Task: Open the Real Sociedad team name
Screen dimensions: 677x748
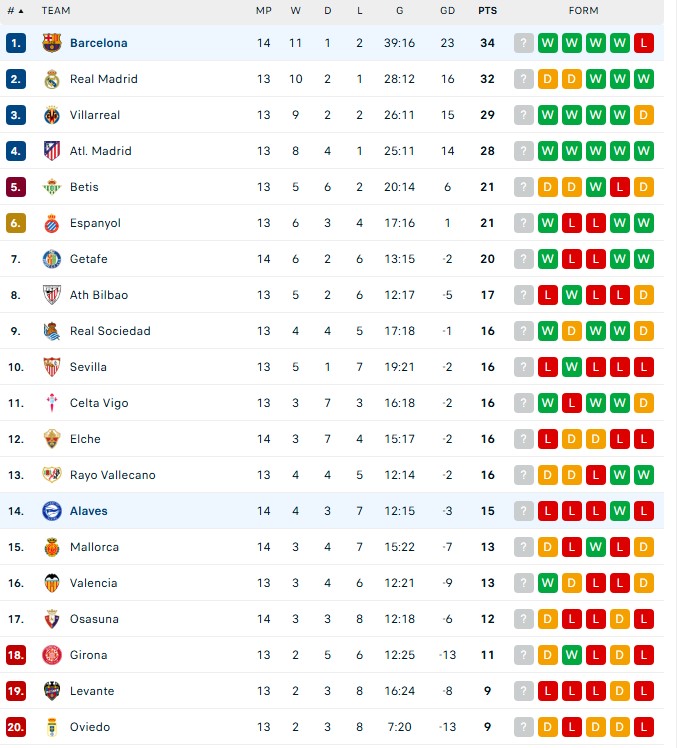Action: coord(110,331)
